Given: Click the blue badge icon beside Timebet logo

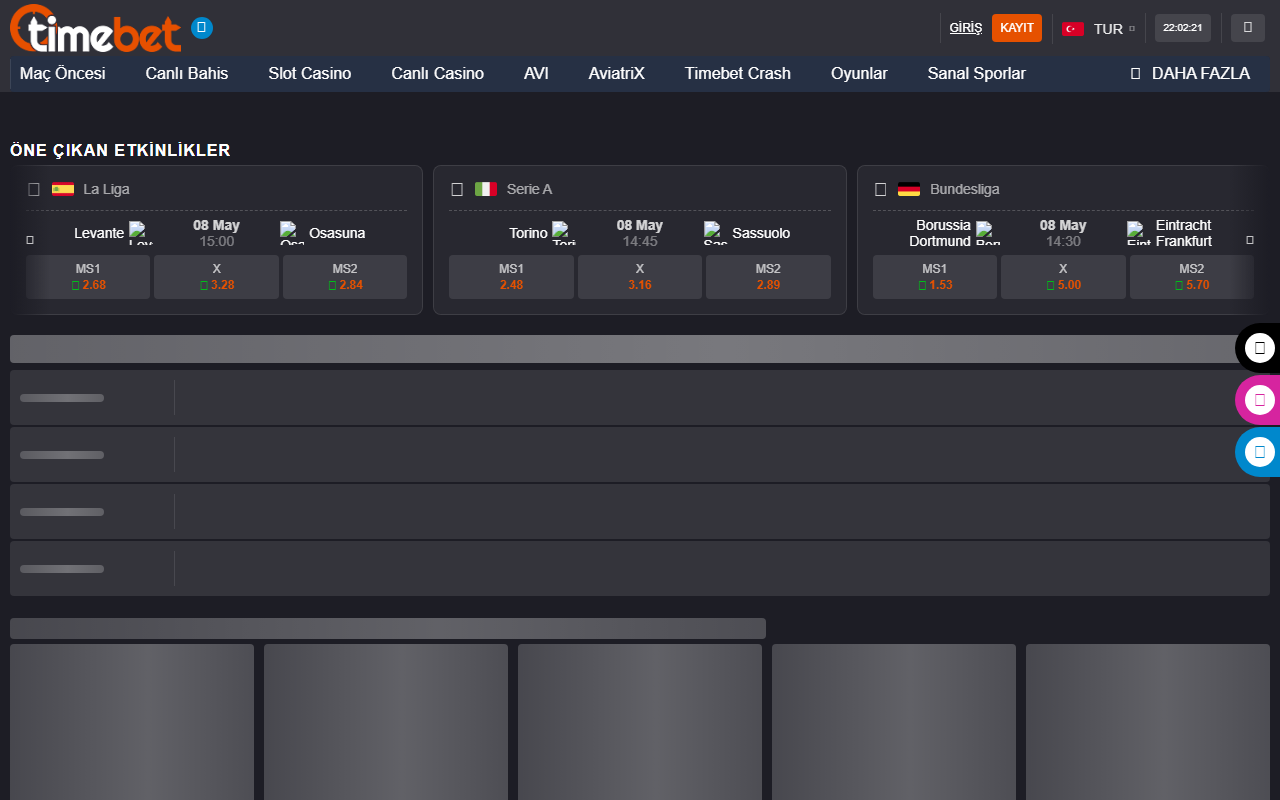Looking at the screenshot, I should [x=202, y=28].
